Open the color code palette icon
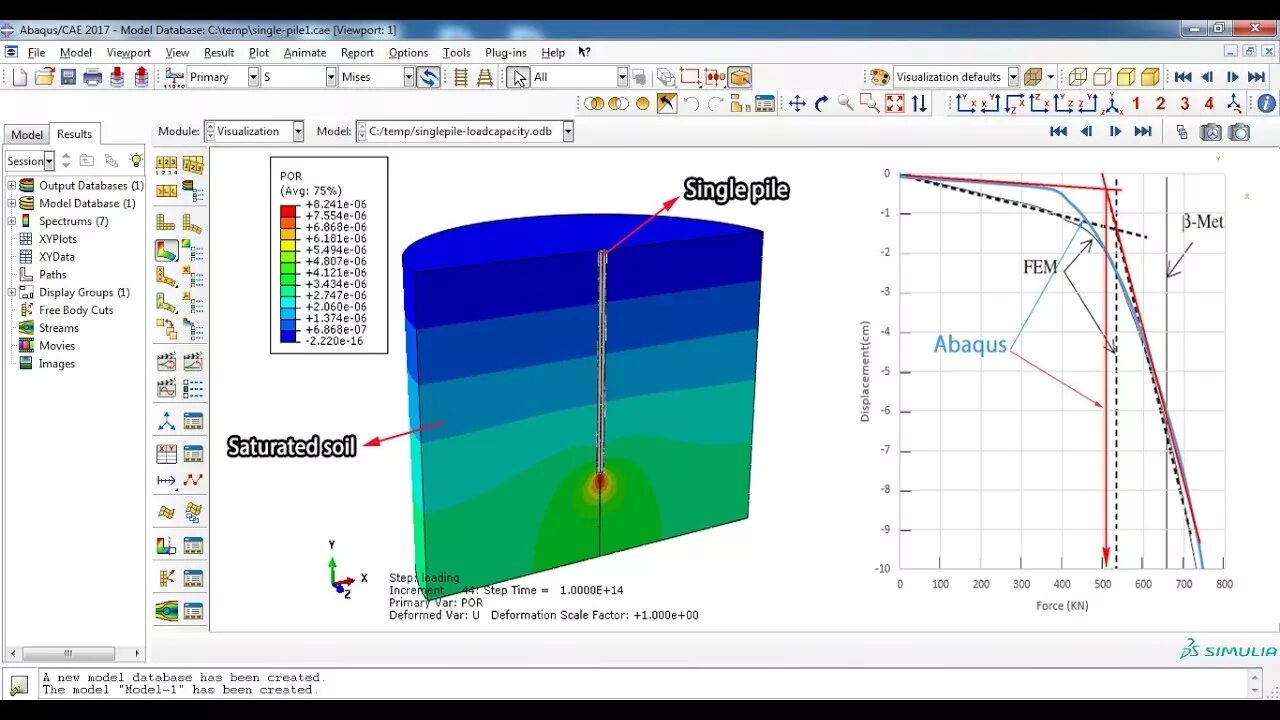1280x720 pixels. (879, 77)
